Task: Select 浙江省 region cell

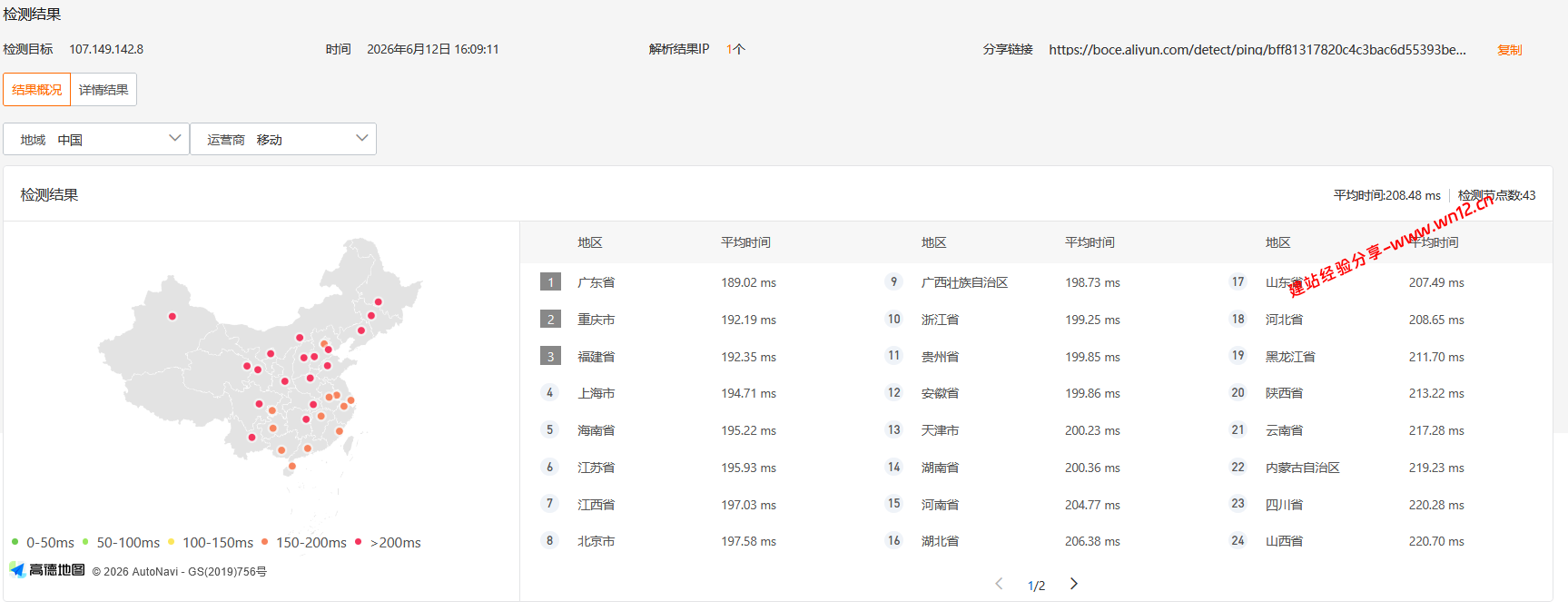Action: click(940, 320)
